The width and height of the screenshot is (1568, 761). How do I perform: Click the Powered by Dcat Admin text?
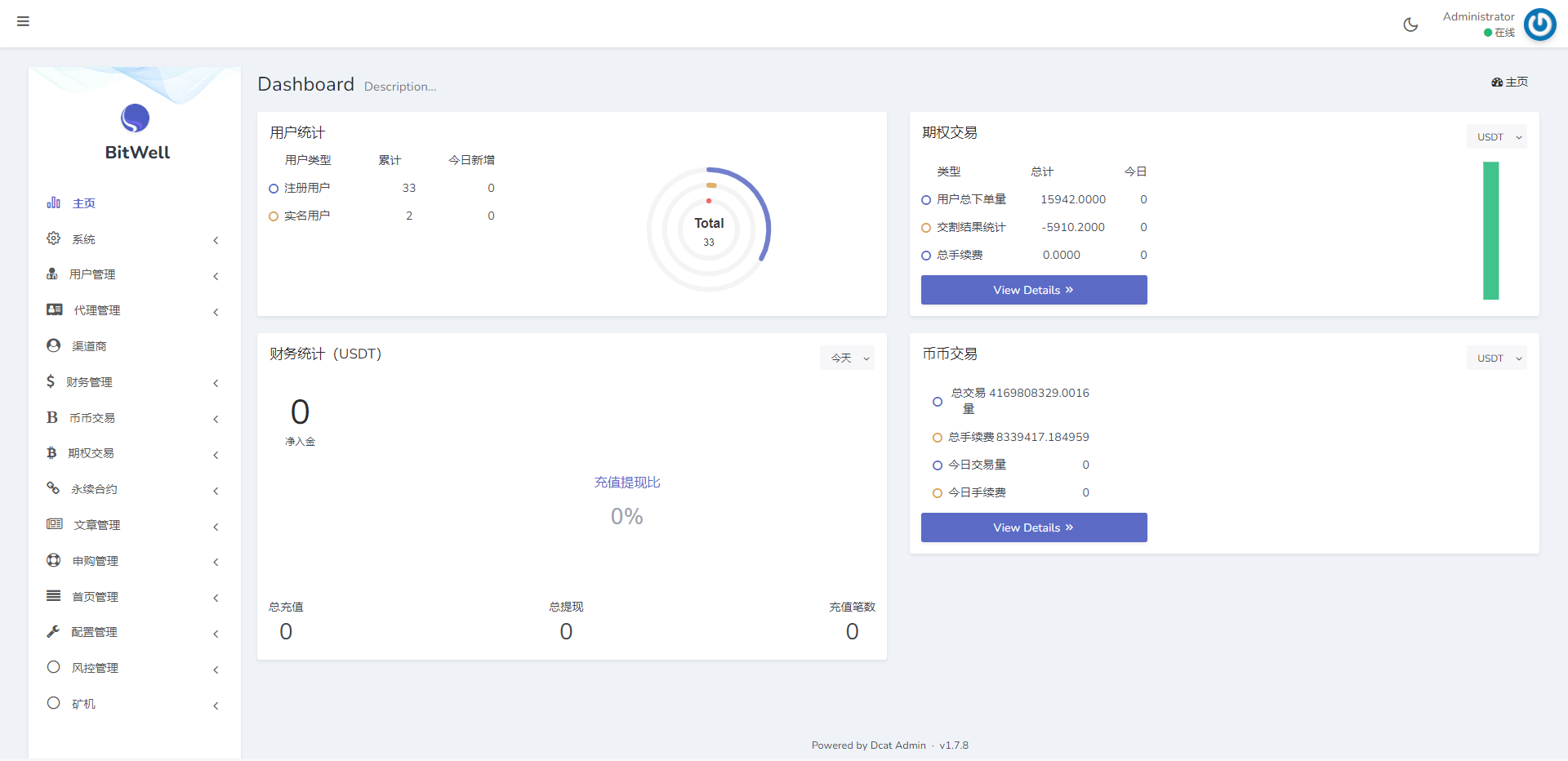[x=868, y=745]
